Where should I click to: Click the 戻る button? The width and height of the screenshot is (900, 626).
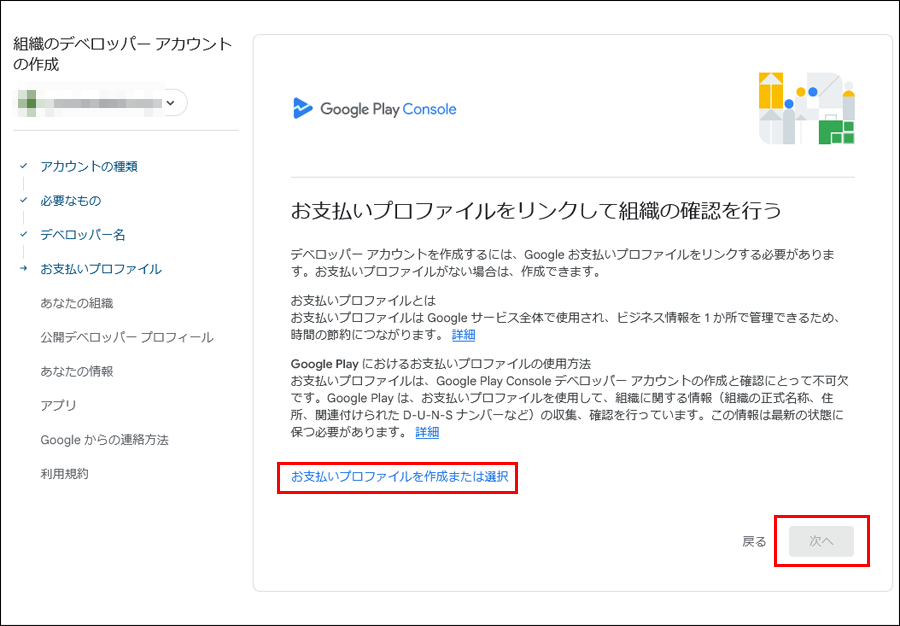click(x=754, y=542)
